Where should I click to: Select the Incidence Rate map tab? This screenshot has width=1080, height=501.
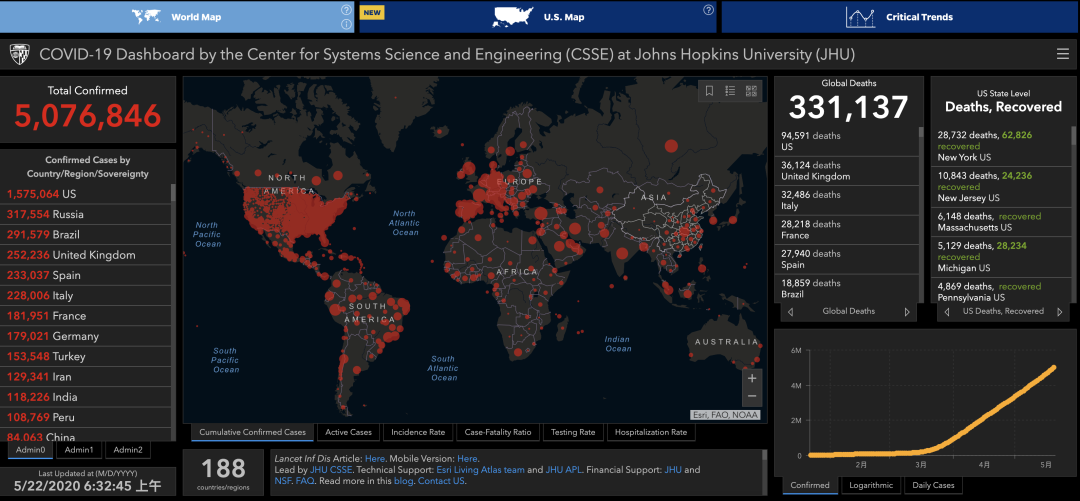[x=418, y=432]
